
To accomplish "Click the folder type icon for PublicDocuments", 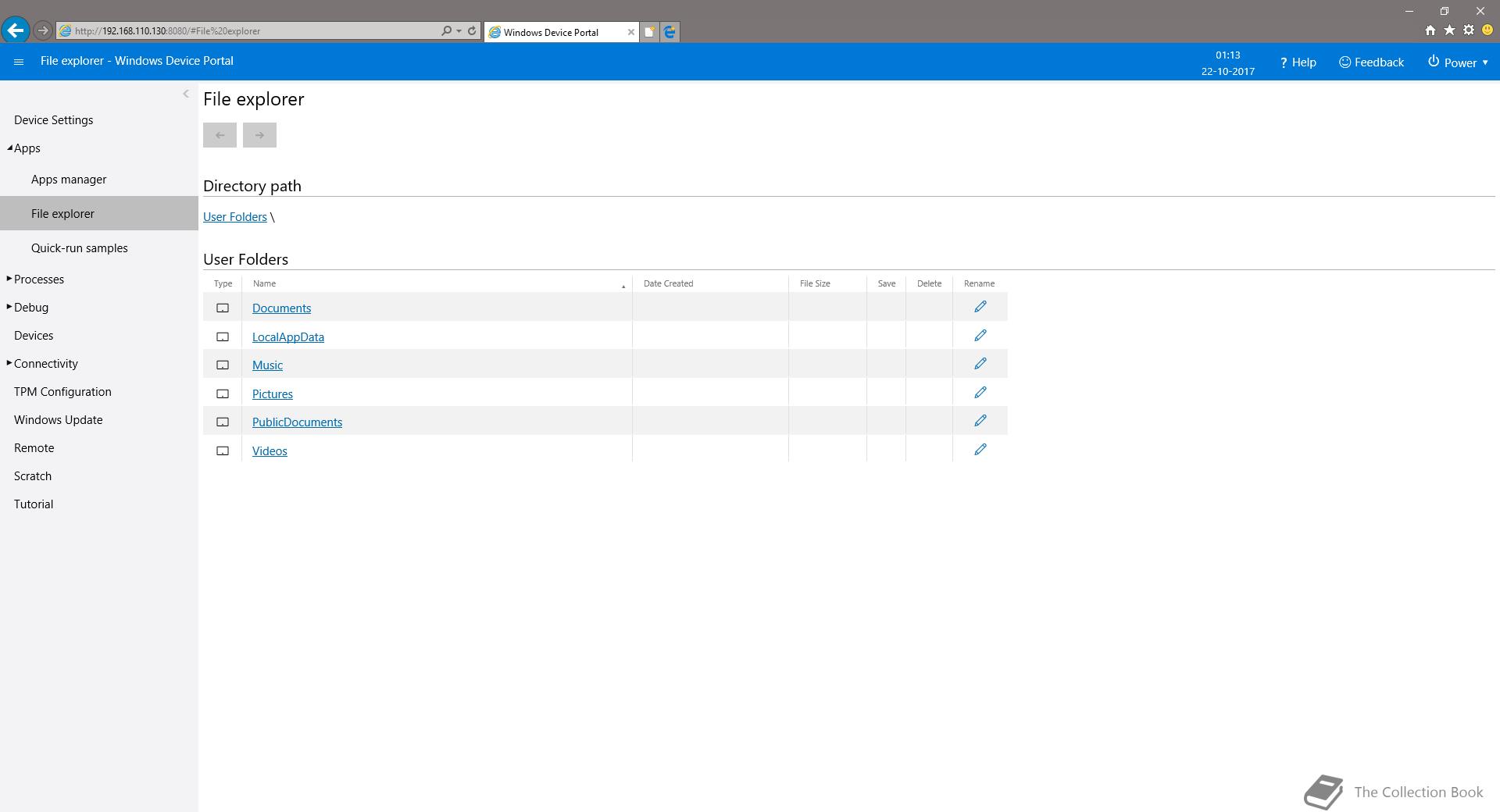I will (223, 422).
